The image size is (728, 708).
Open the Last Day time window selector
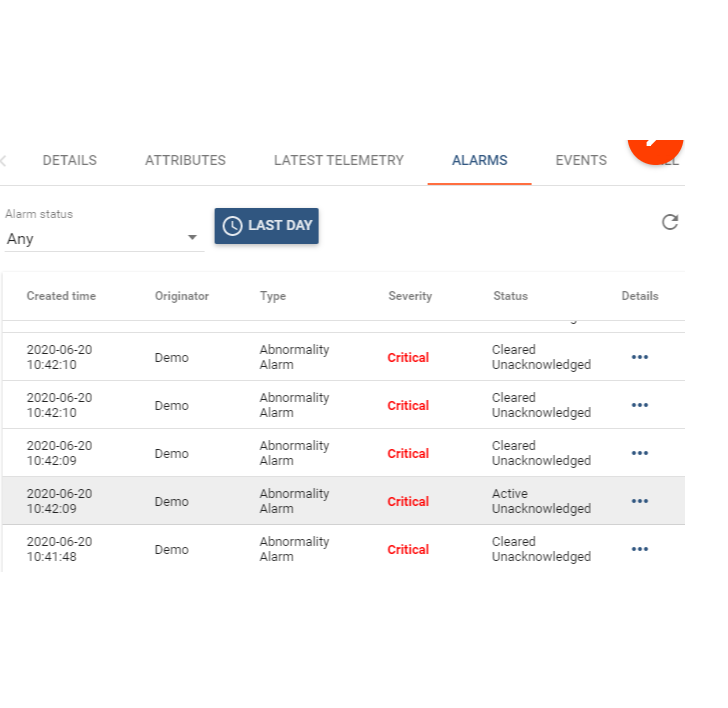coord(266,226)
